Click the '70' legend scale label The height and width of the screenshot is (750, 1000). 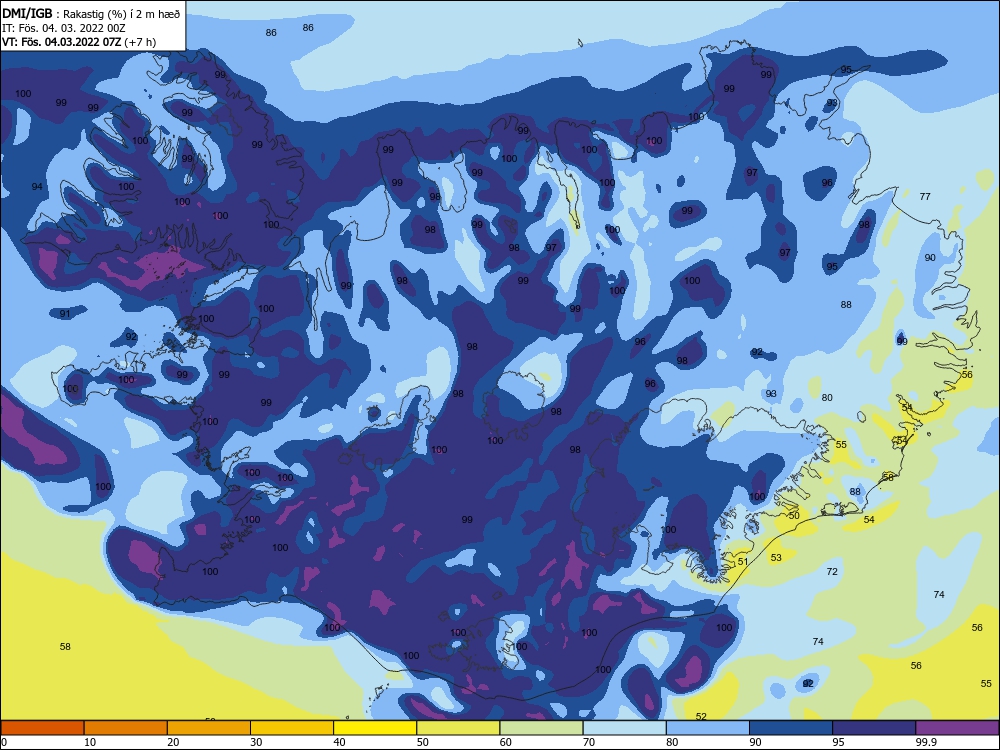pyautogui.click(x=589, y=742)
